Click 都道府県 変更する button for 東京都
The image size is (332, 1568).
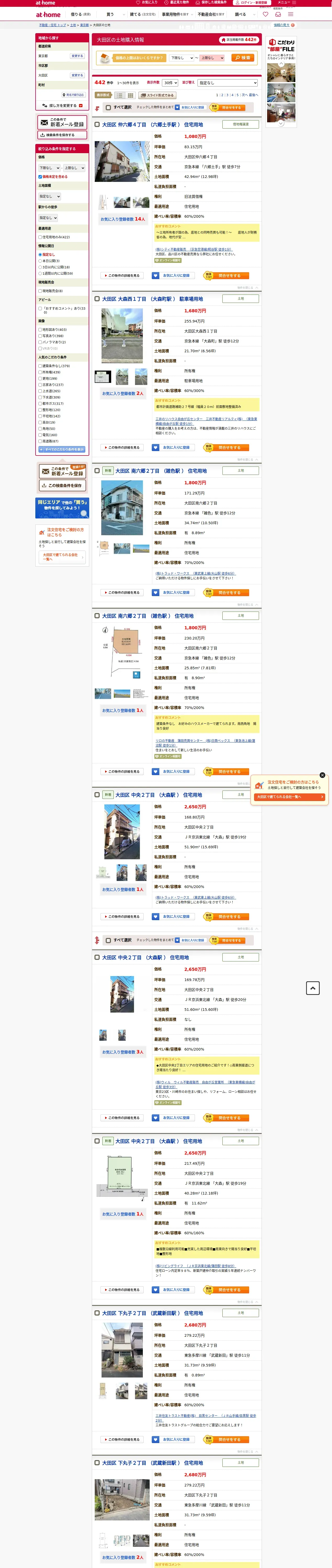click(77, 55)
